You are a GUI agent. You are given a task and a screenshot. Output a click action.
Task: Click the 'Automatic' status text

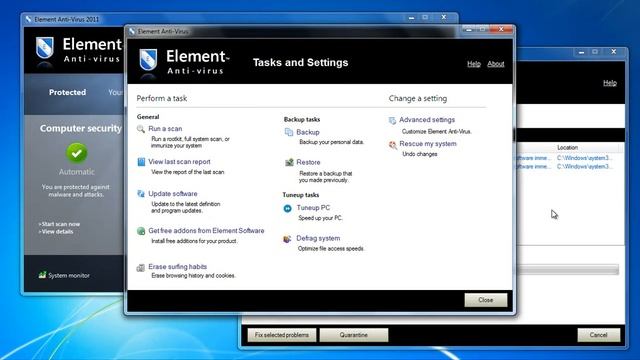(77, 172)
